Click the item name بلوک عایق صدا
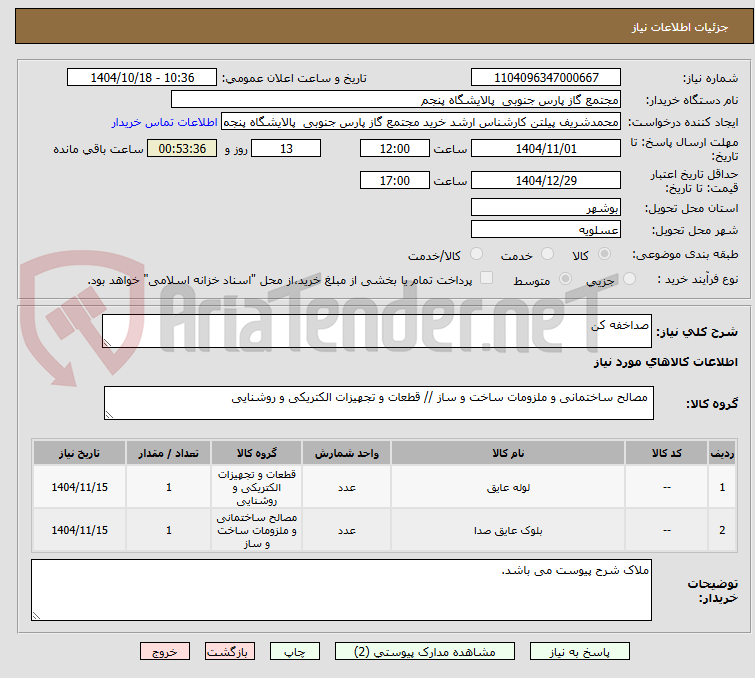This screenshot has width=755, height=678. click(508, 530)
